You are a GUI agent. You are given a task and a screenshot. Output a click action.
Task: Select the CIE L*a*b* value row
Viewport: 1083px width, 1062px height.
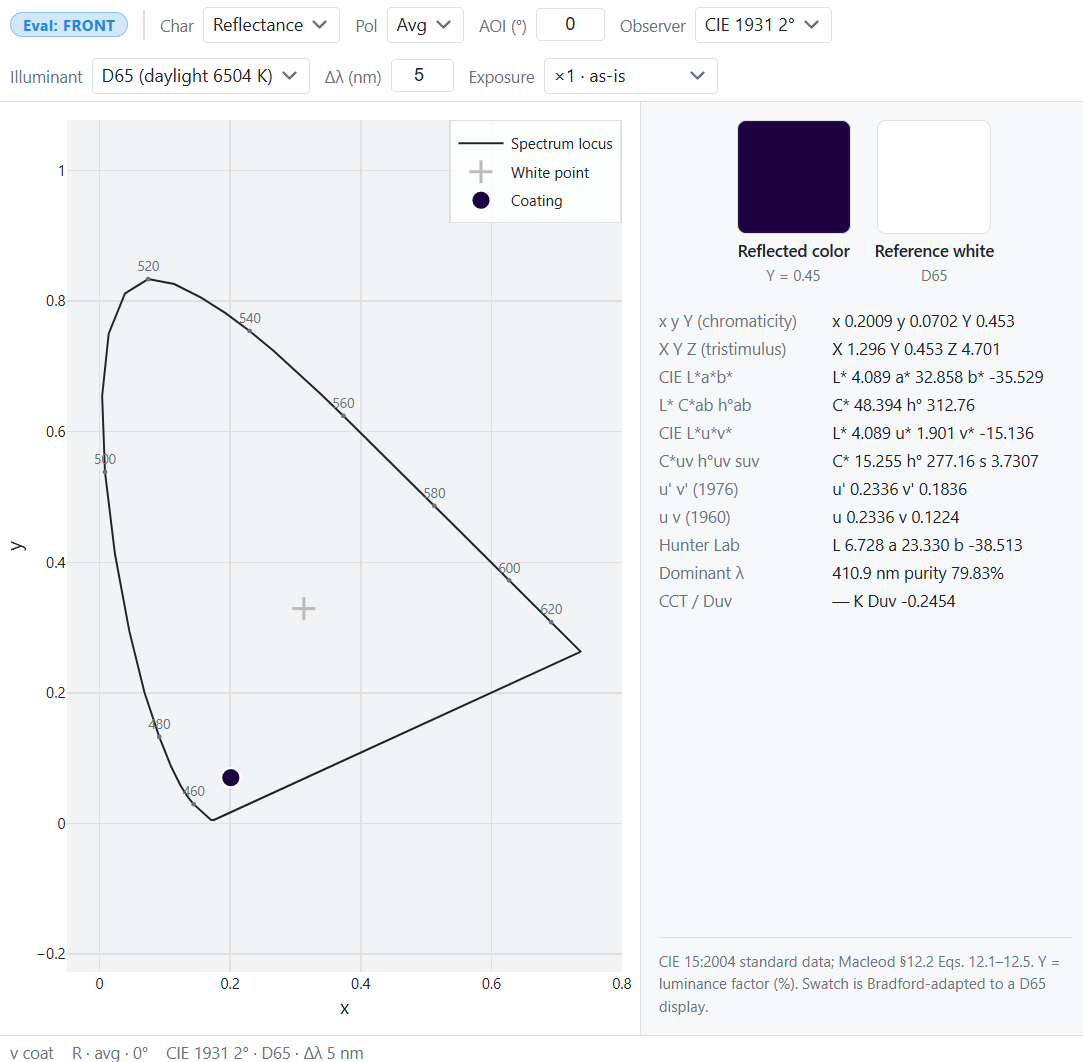coord(937,377)
